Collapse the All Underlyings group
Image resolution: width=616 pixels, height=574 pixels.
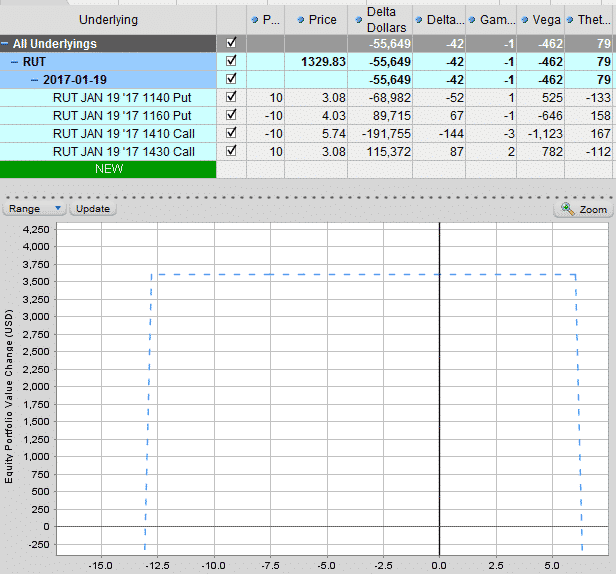pos(4,44)
